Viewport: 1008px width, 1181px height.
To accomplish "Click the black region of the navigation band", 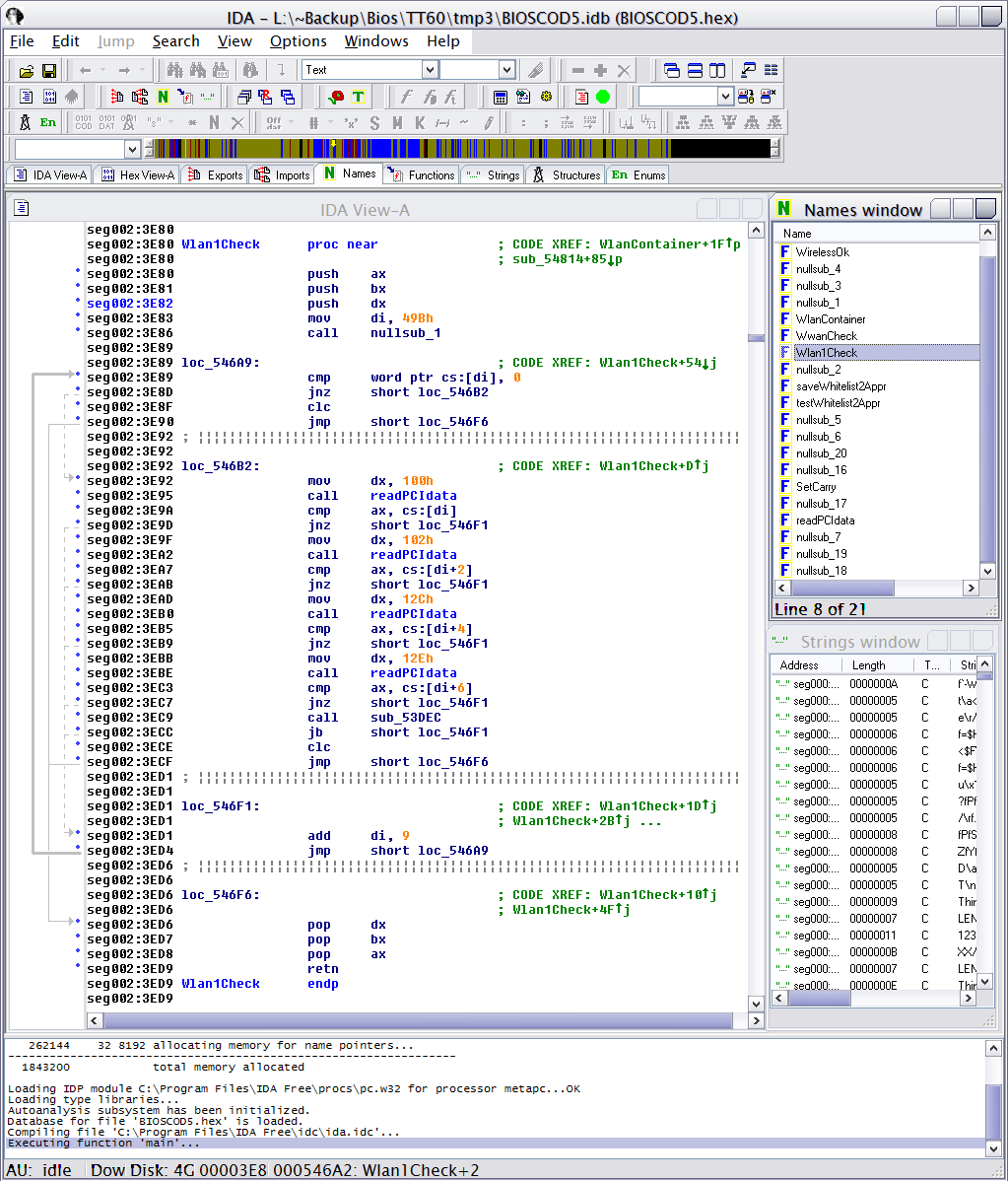I will (x=719, y=149).
